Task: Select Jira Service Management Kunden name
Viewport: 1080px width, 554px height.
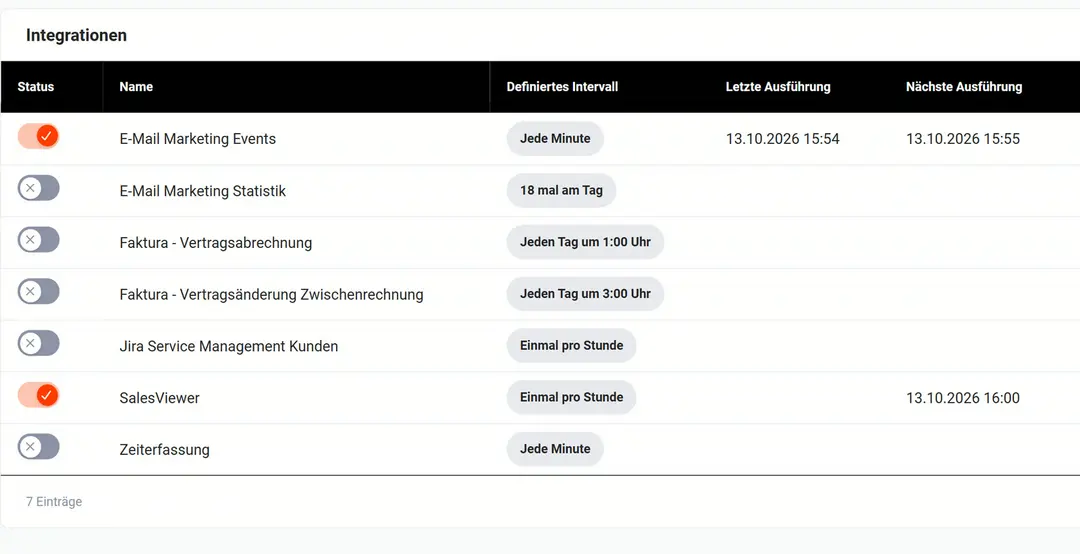Action: (229, 346)
